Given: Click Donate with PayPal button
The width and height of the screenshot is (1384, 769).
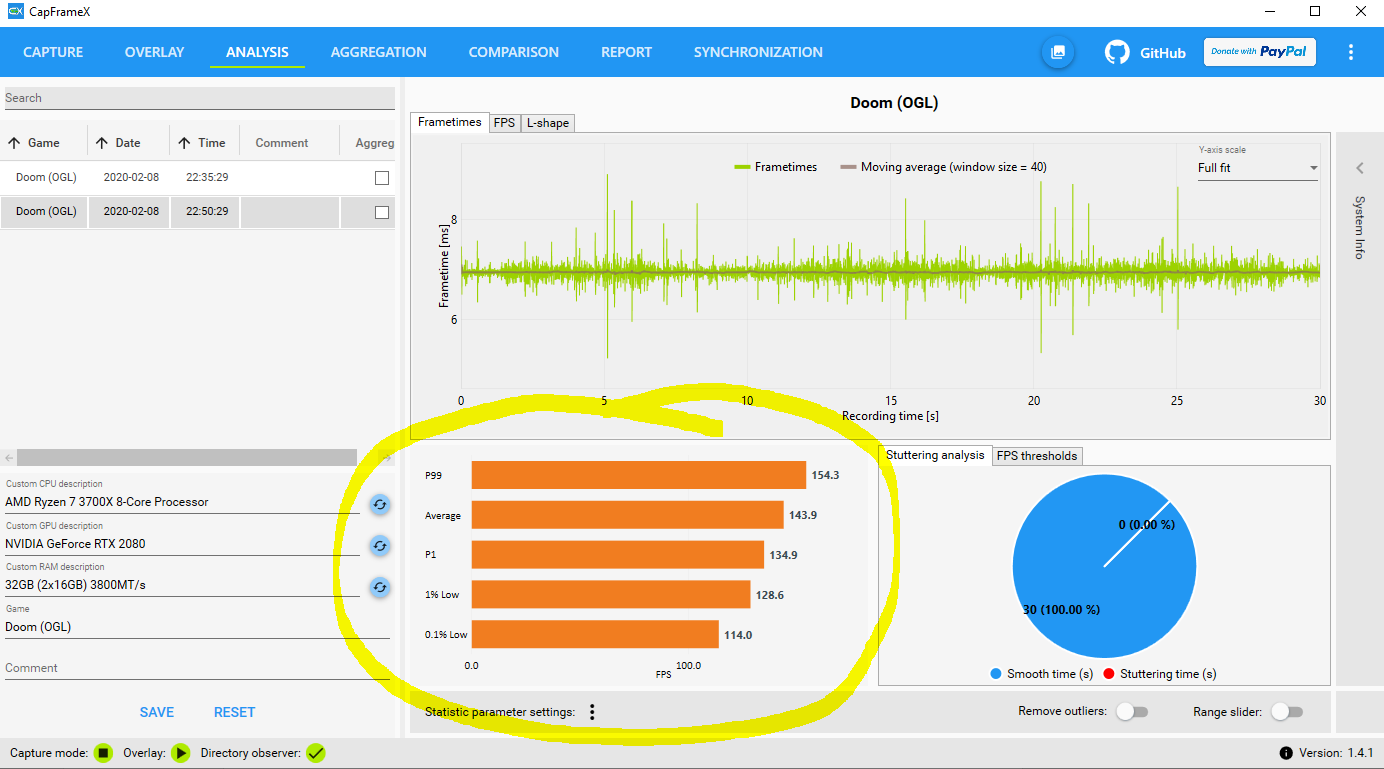Looking at the screenshot, I should click(x=1260, y=52).
